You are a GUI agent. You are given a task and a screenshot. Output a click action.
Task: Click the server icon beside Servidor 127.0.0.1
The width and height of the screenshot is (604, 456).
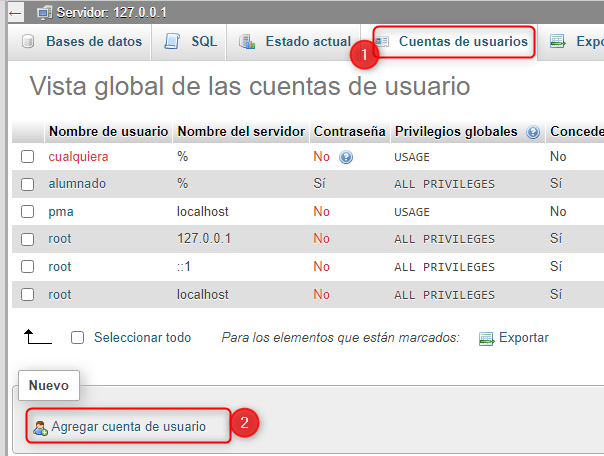[x=43, y=13]
